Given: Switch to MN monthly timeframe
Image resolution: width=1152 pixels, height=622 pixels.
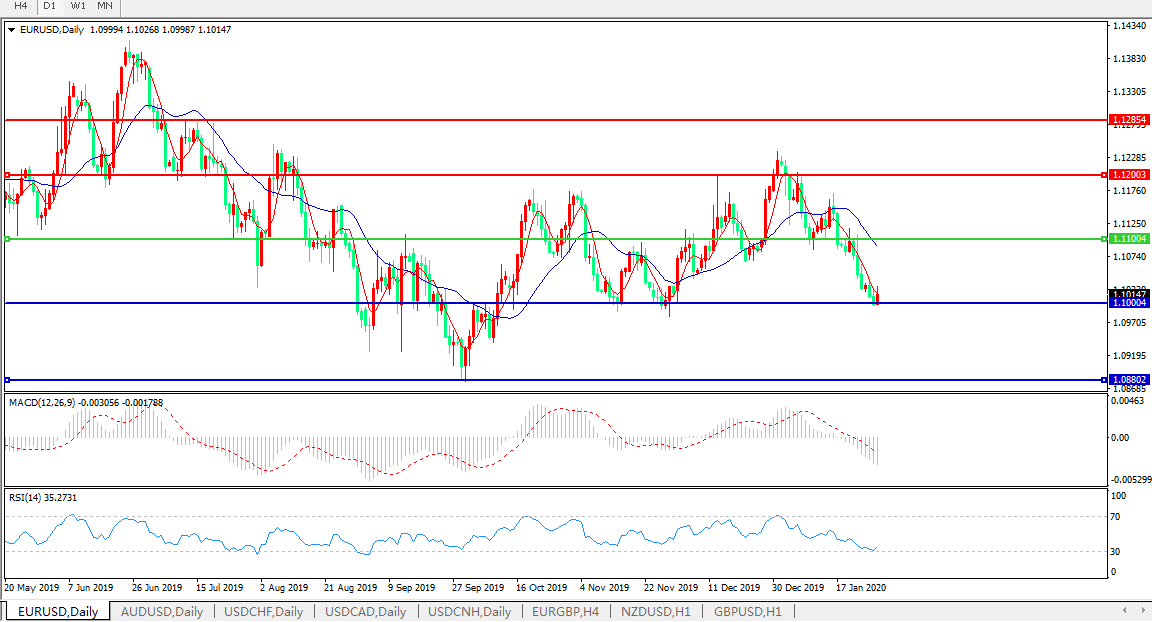Looking at the screenshot, I should (x=104, y=6).
